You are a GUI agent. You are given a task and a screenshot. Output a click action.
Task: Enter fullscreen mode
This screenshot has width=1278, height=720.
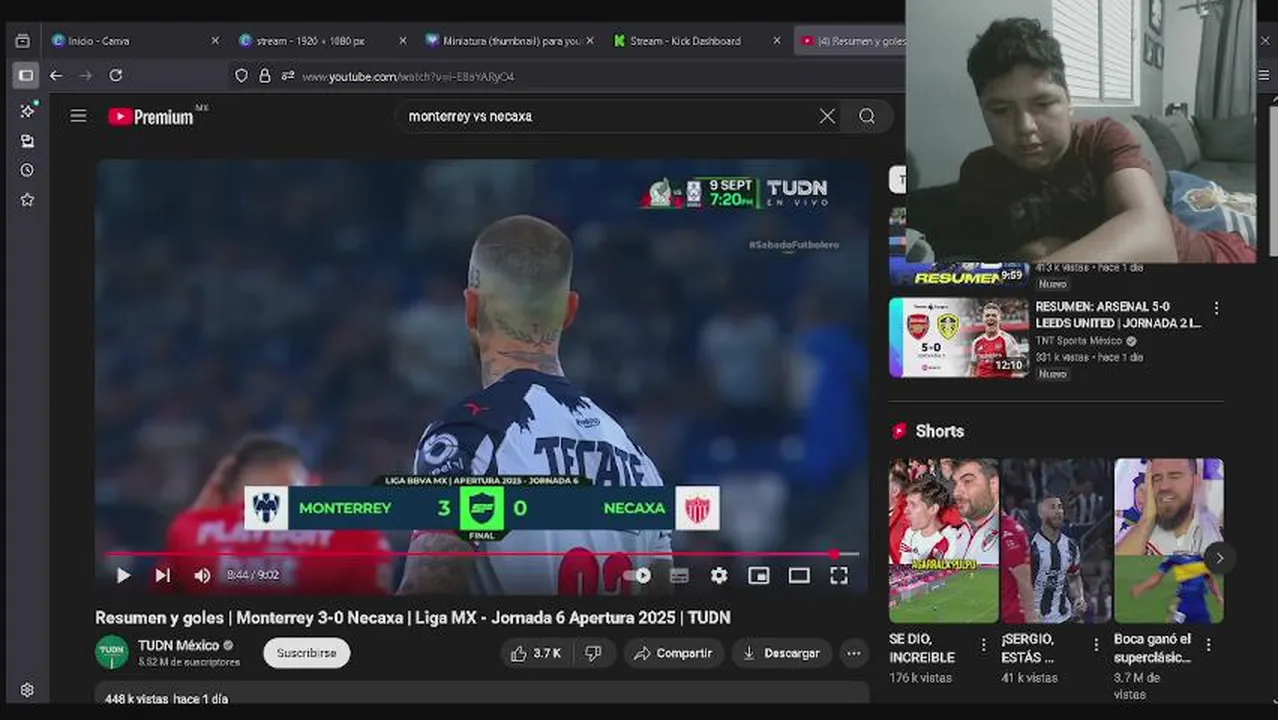click(839, 575)
